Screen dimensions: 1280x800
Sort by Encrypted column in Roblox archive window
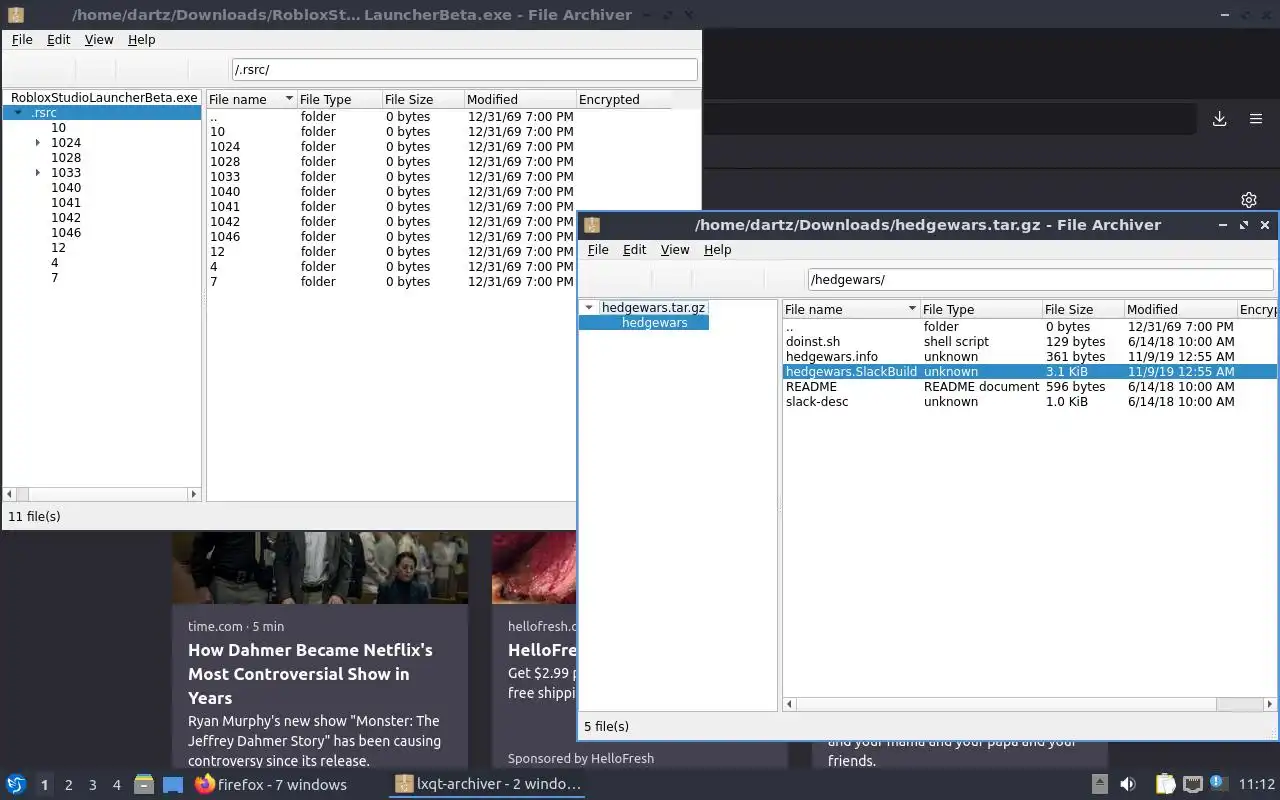624,99
